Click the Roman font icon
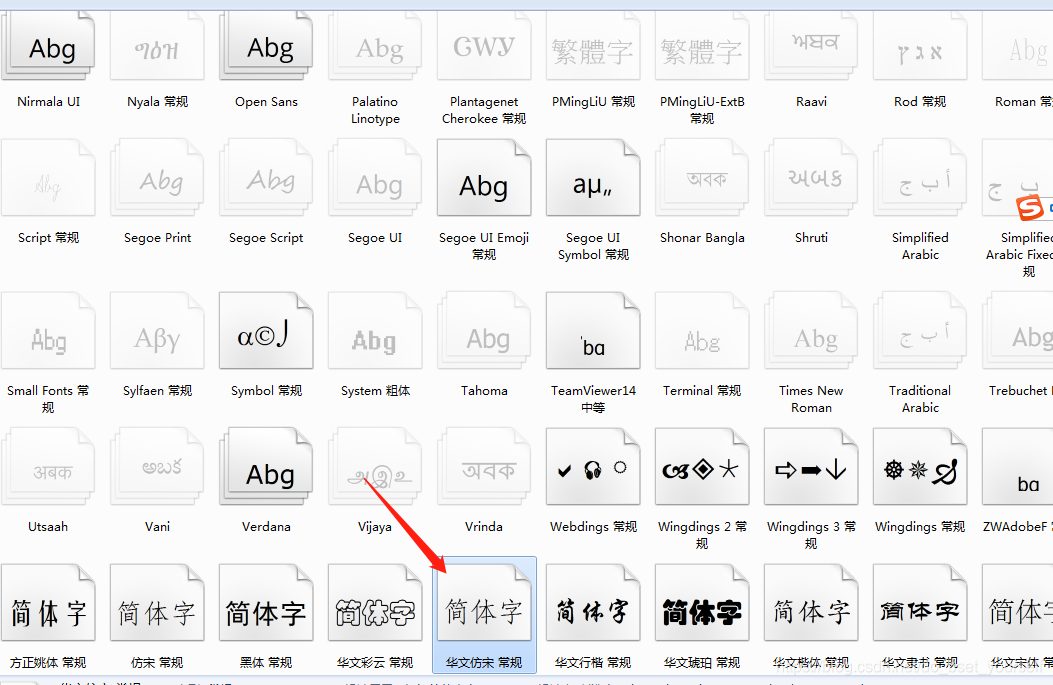This screenshot has width=1053, height=685. (x=1017, y=47)
